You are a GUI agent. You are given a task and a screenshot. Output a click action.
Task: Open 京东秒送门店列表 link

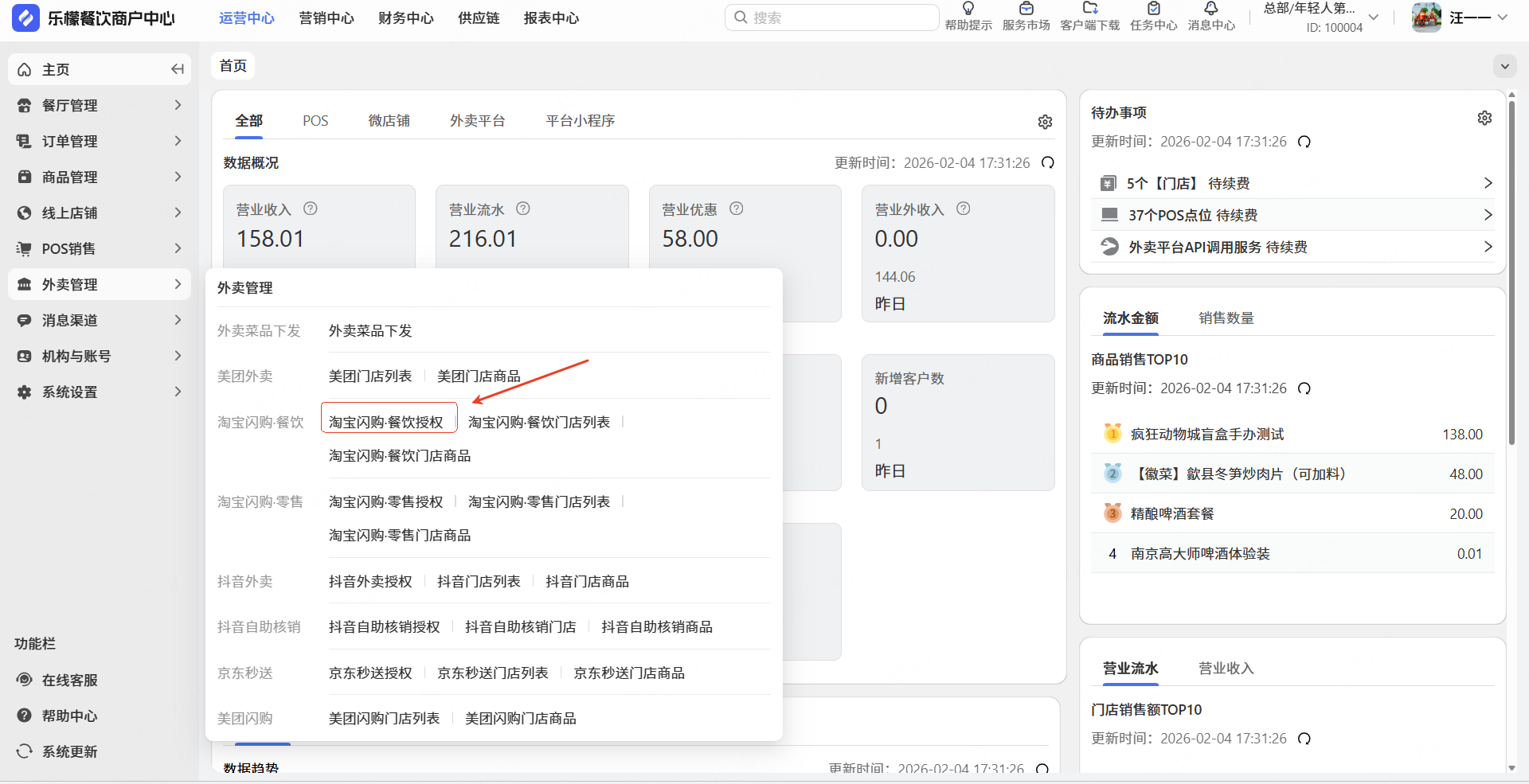coord(493,673)
